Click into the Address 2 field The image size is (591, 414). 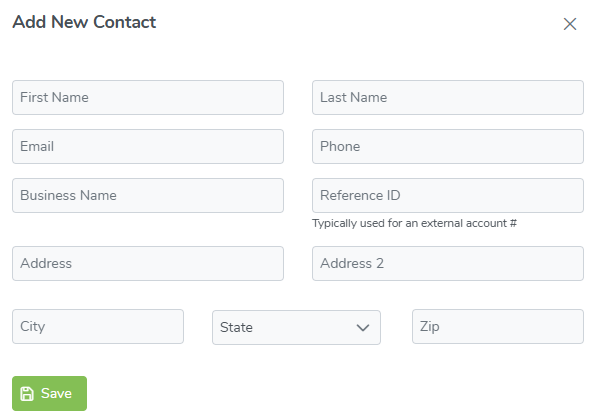coord(448,263)
